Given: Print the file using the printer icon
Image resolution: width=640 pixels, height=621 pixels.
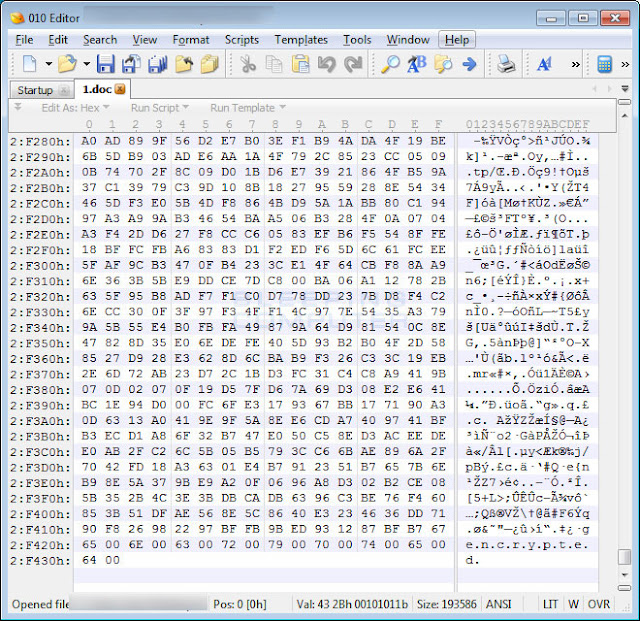Looking at the screenshot, I should pos(506,64).
